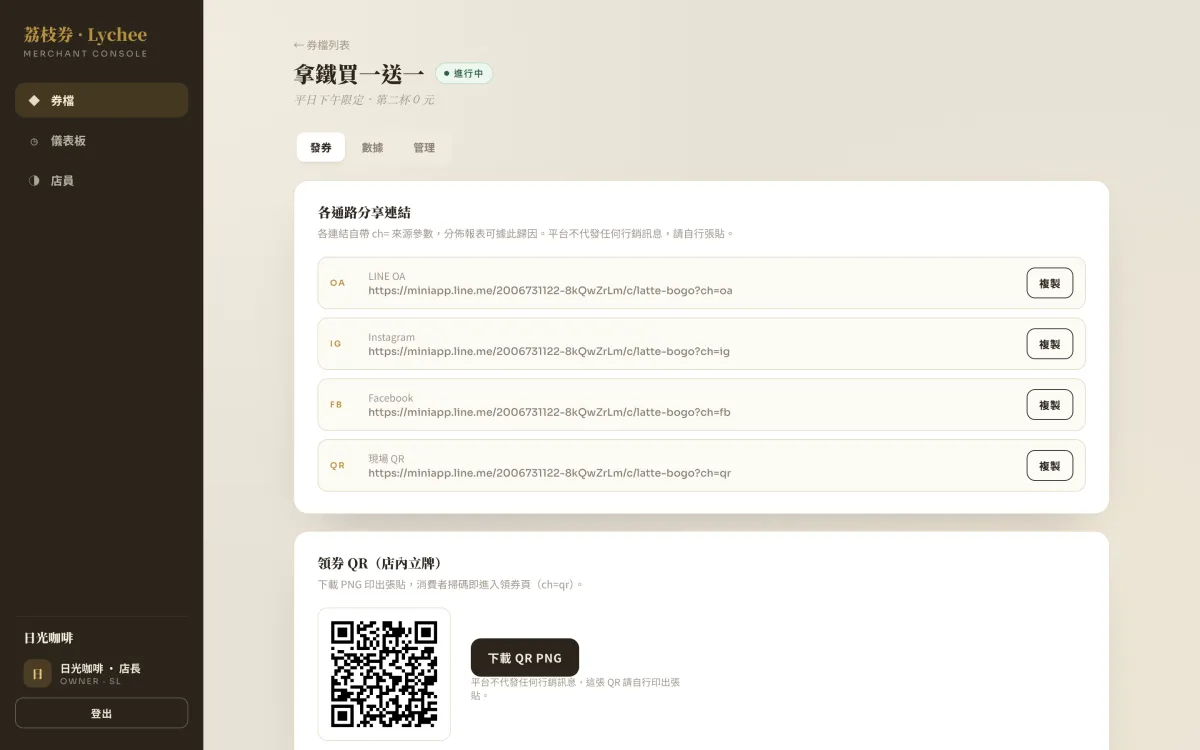
Task: Click 下載 QR PNG button
Action: [525, 658]
